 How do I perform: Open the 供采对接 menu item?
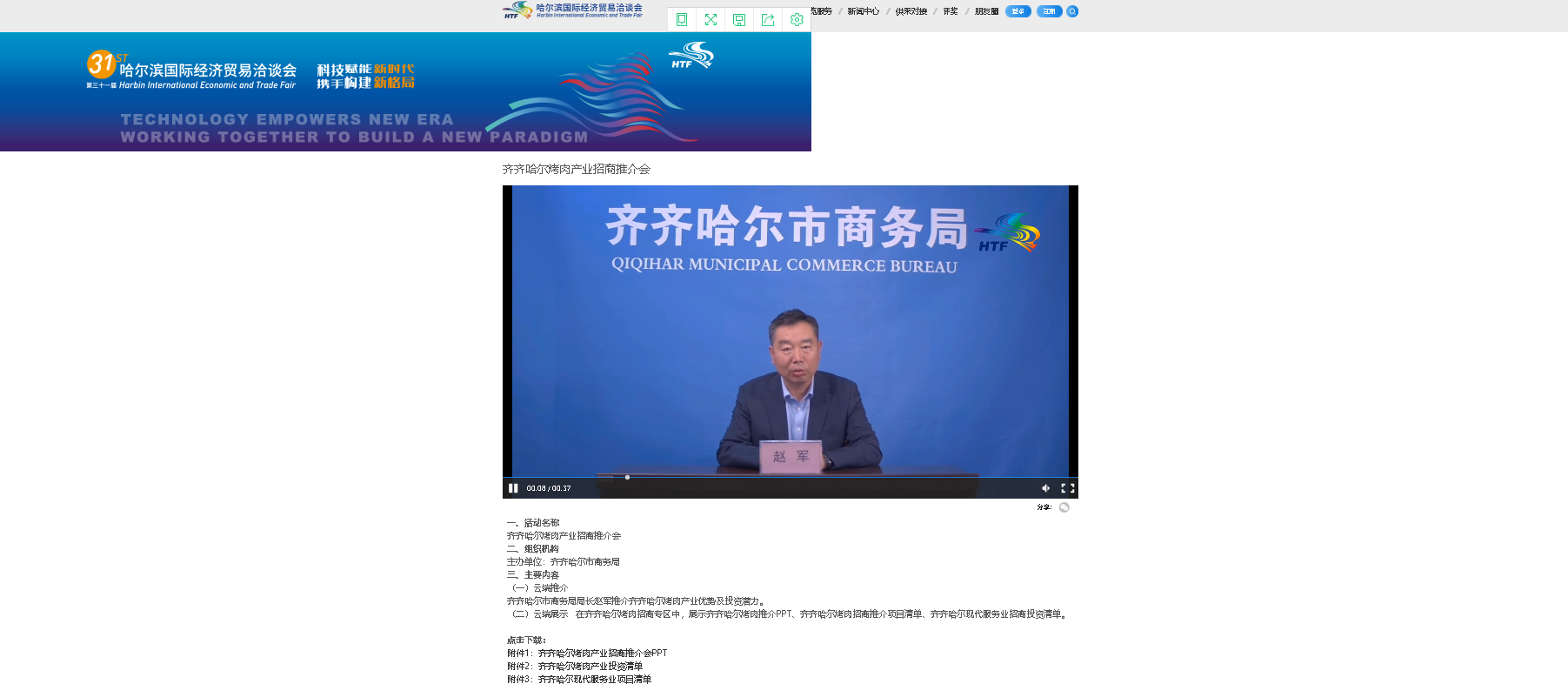click(911, 11)
